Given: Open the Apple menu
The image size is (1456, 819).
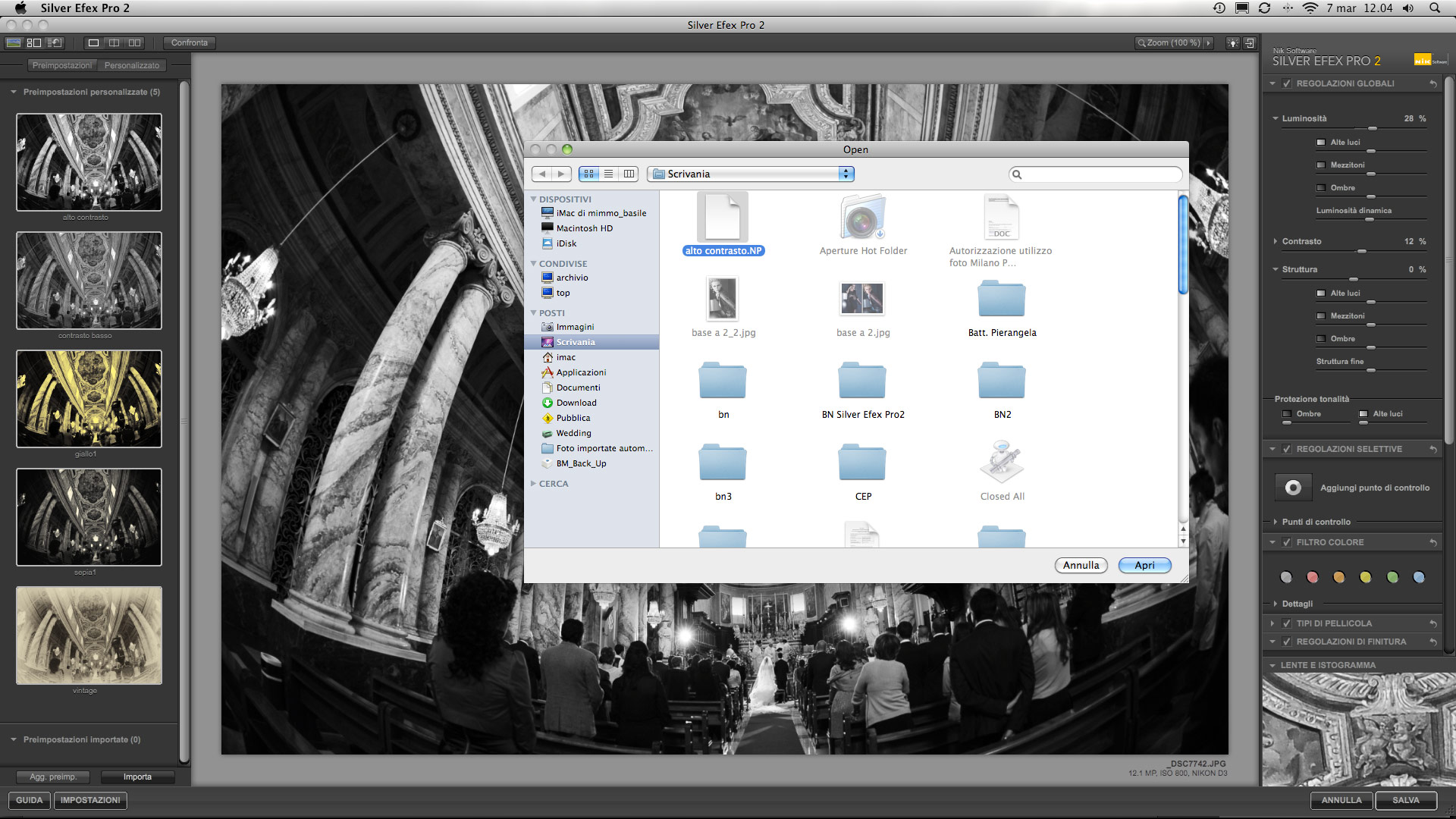Looking at the screenshot, I should point(20,8).
